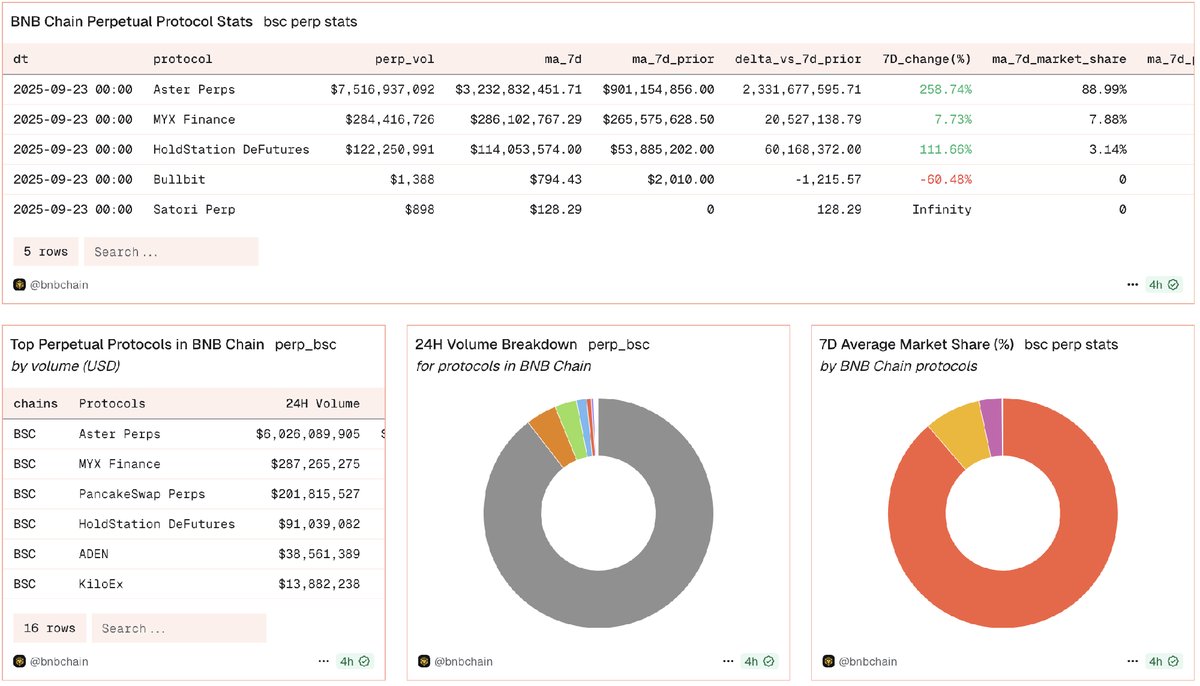Click 4h refresh badge on Perpetual Protocol Stats panel
This screenshot has width=1200, height=686.
pos(1164,284)
